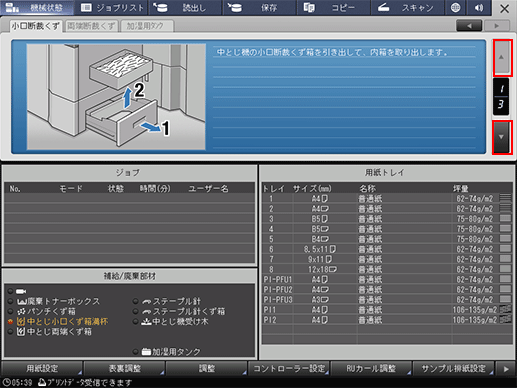Open 表裏調整 both sides adjustment
The height and width of the screenshot is (388, 517).
click(x=125, y=368)
